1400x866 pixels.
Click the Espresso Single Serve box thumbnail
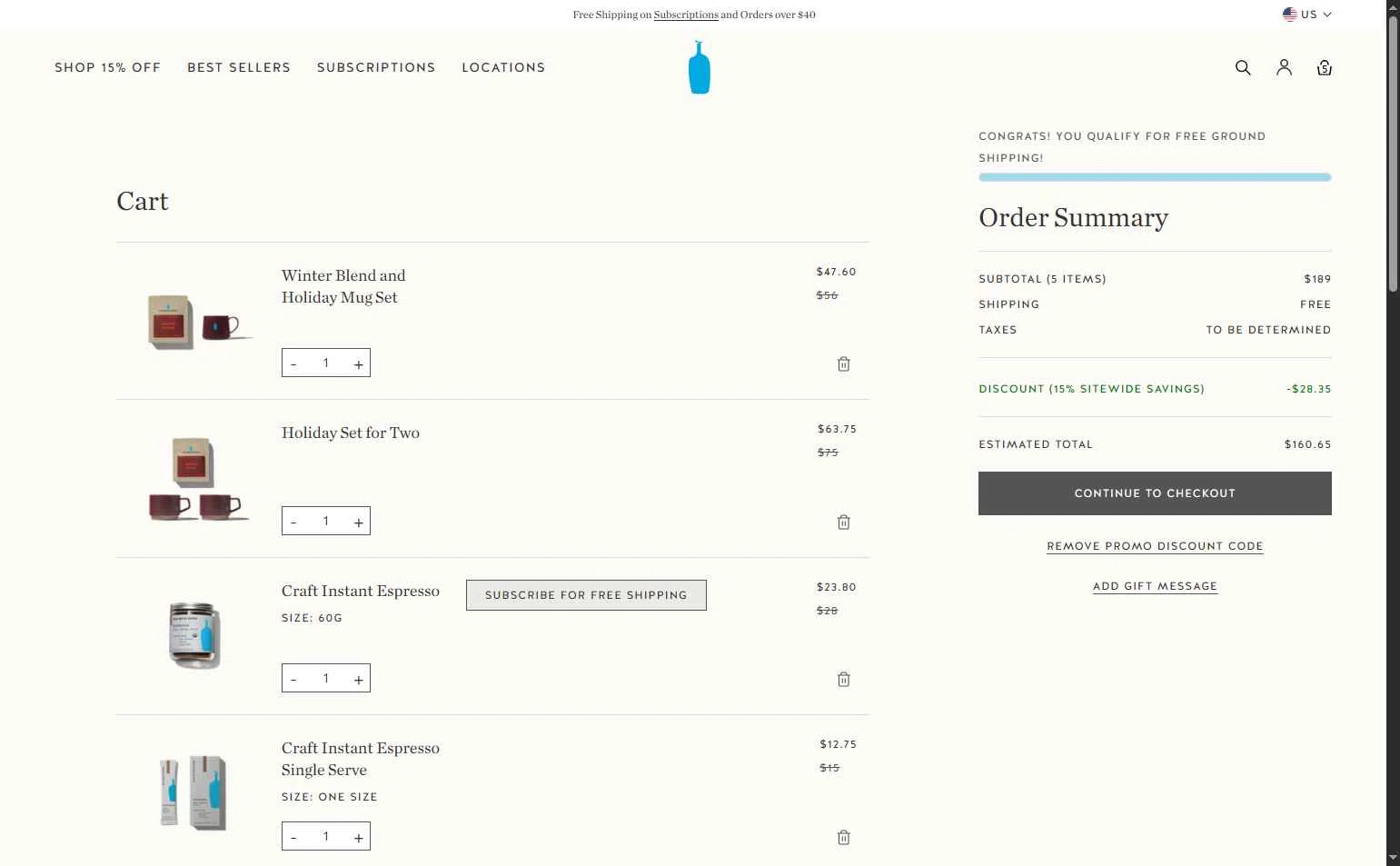194,792
